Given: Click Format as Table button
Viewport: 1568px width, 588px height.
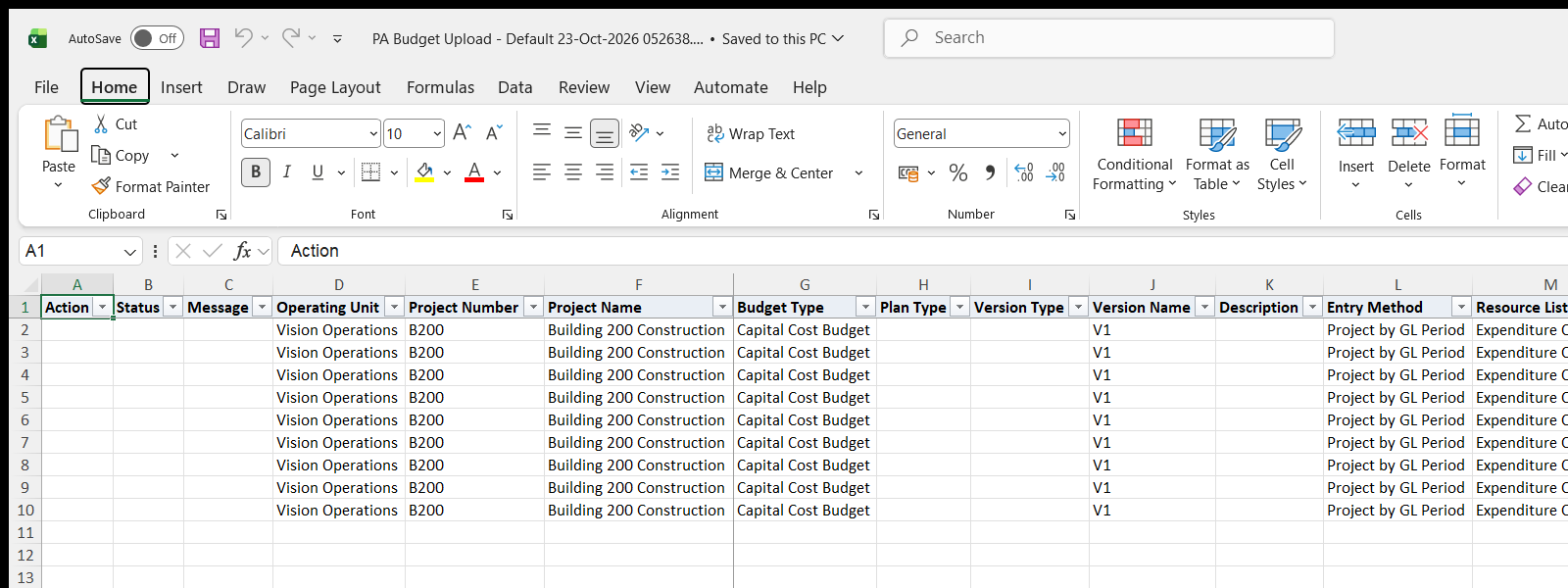Looking at the screenshot, I should [x=1217, y=155].
